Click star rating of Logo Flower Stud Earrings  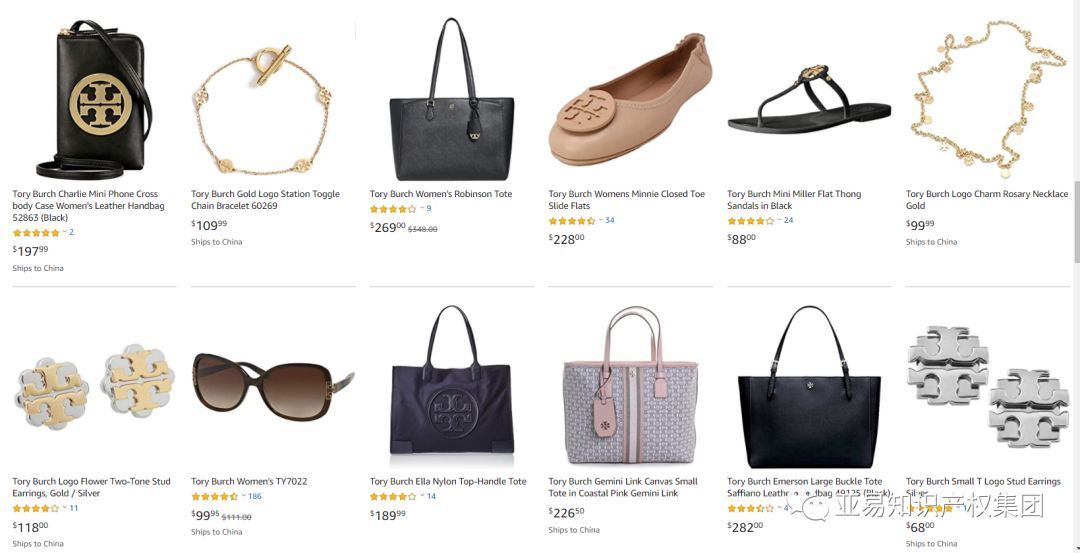[36, 508]
